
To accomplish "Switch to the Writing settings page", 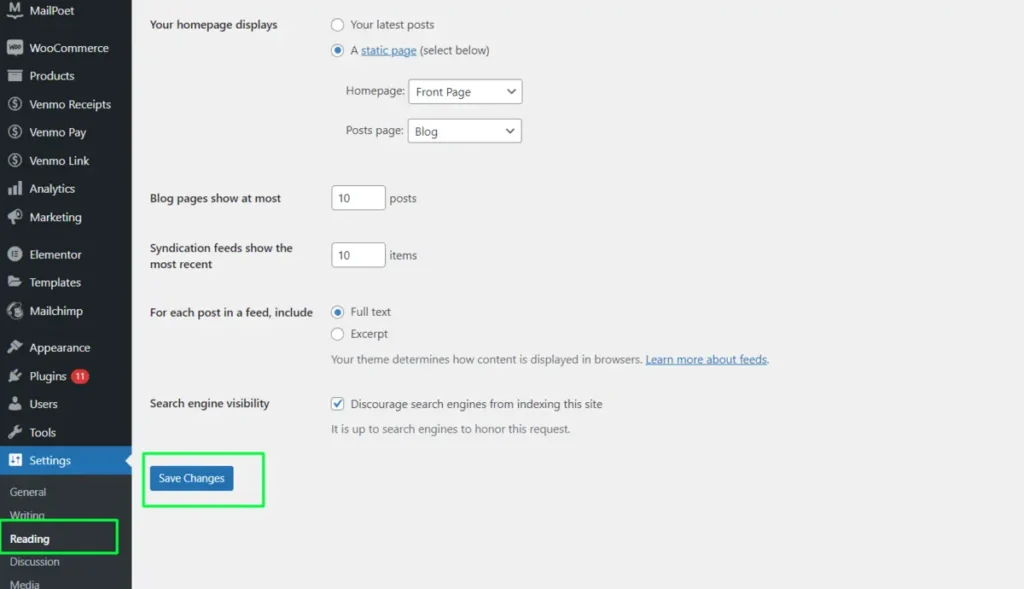I will click(x=27, y=515).
